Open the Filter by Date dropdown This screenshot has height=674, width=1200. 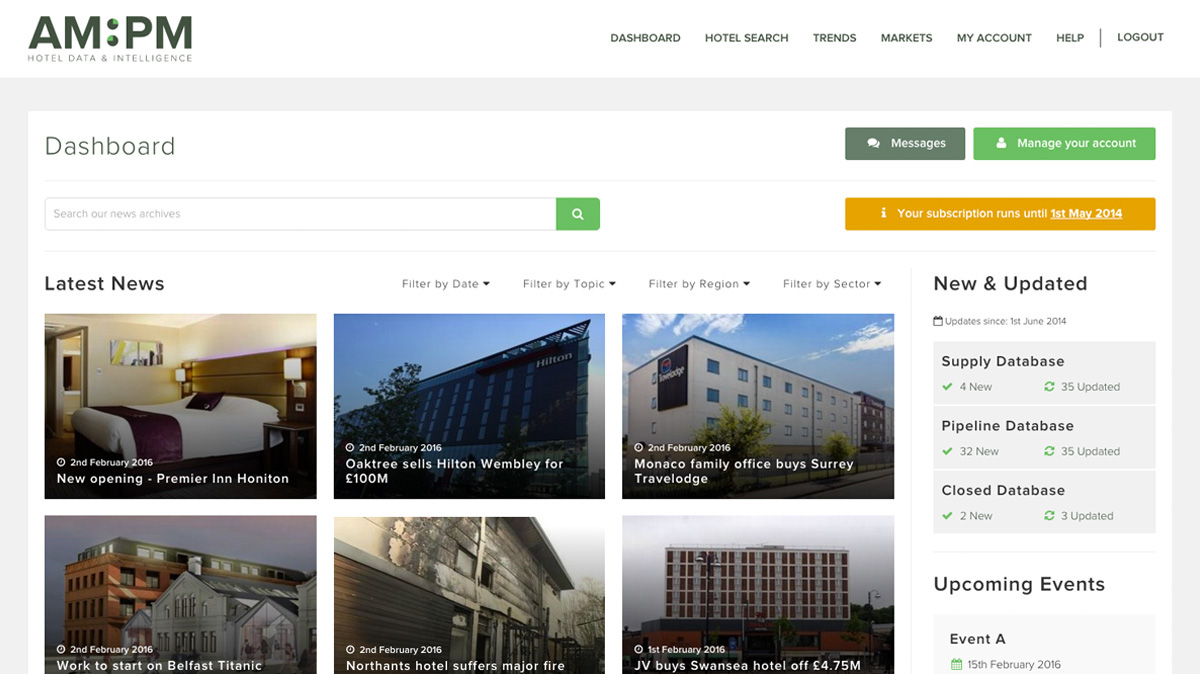click(446, 284)
